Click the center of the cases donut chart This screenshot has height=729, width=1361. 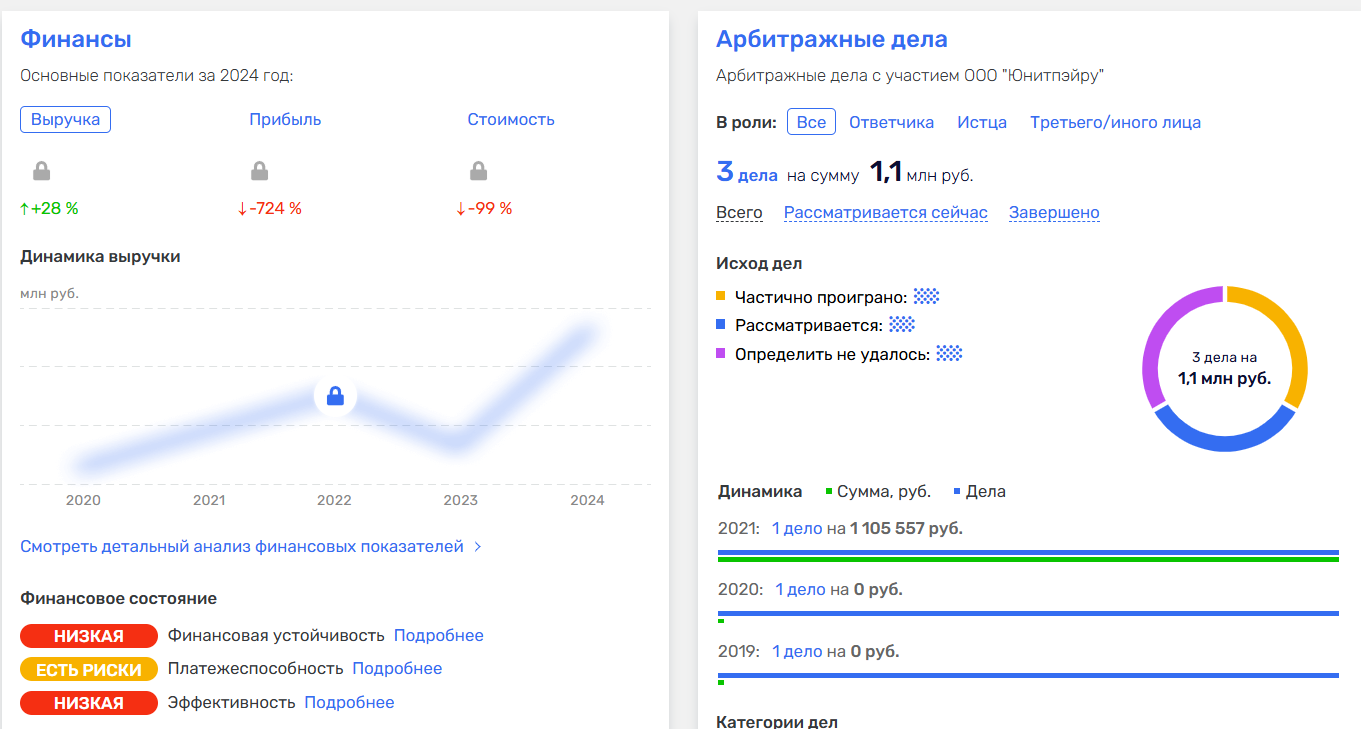tap(1223, 368)
